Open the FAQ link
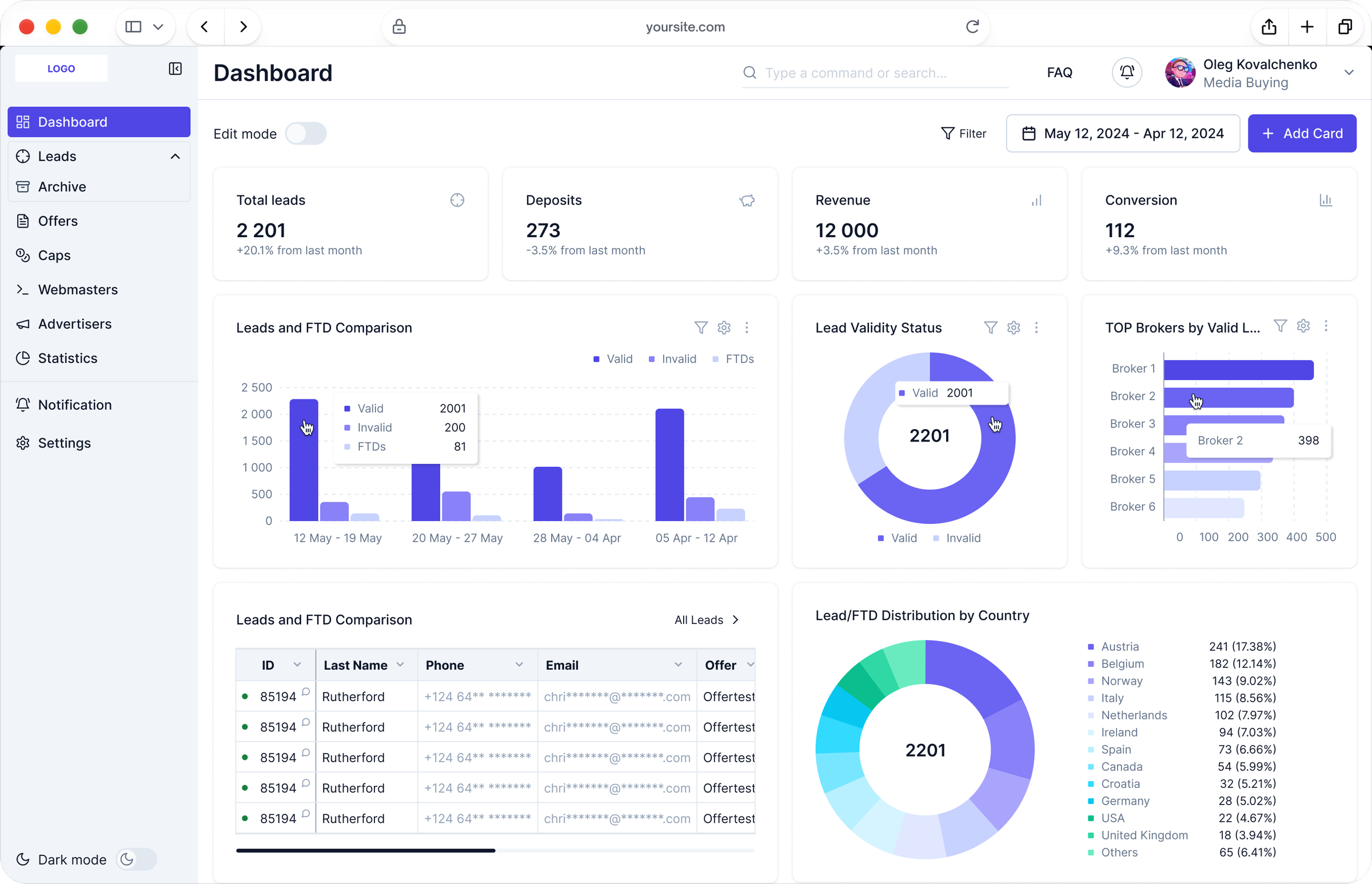 tap(1059, 73)
